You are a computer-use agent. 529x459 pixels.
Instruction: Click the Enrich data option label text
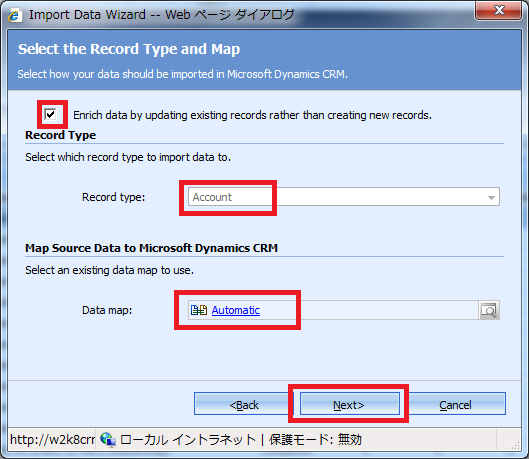click(x=252, y=115)
